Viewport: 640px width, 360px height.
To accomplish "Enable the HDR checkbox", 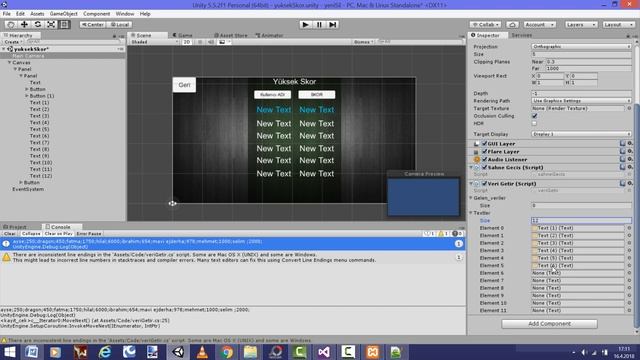I will coord(534,123).
